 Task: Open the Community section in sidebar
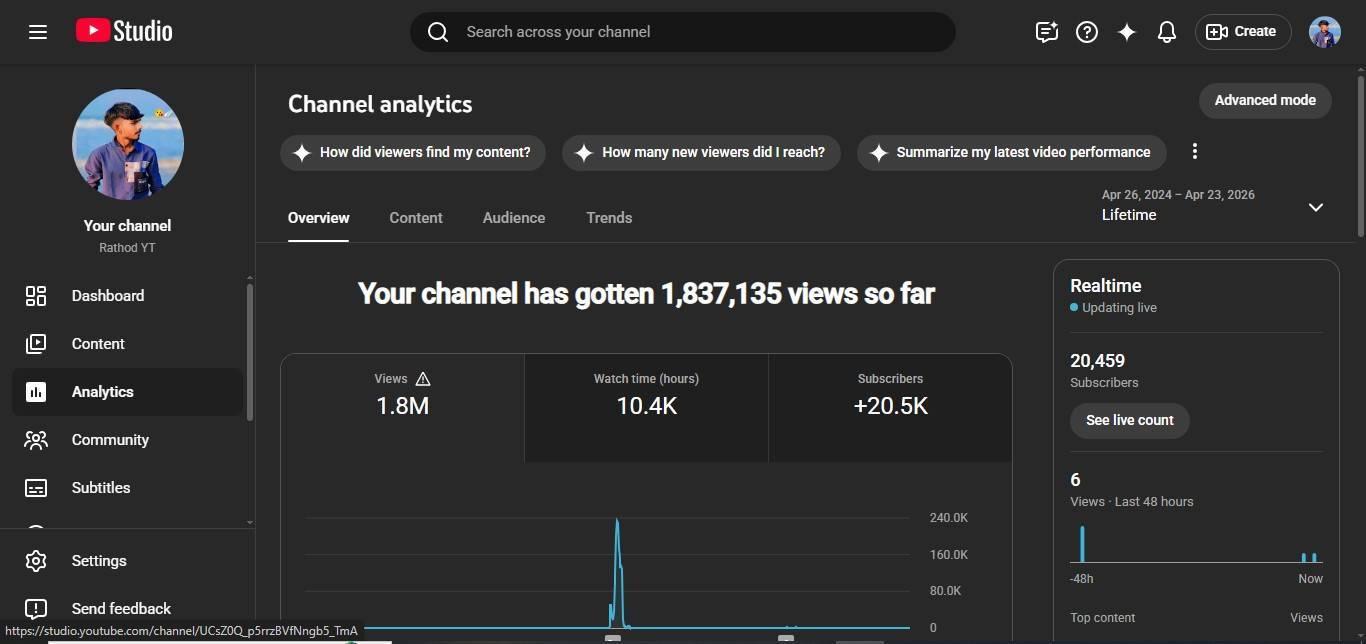[110, 440]
